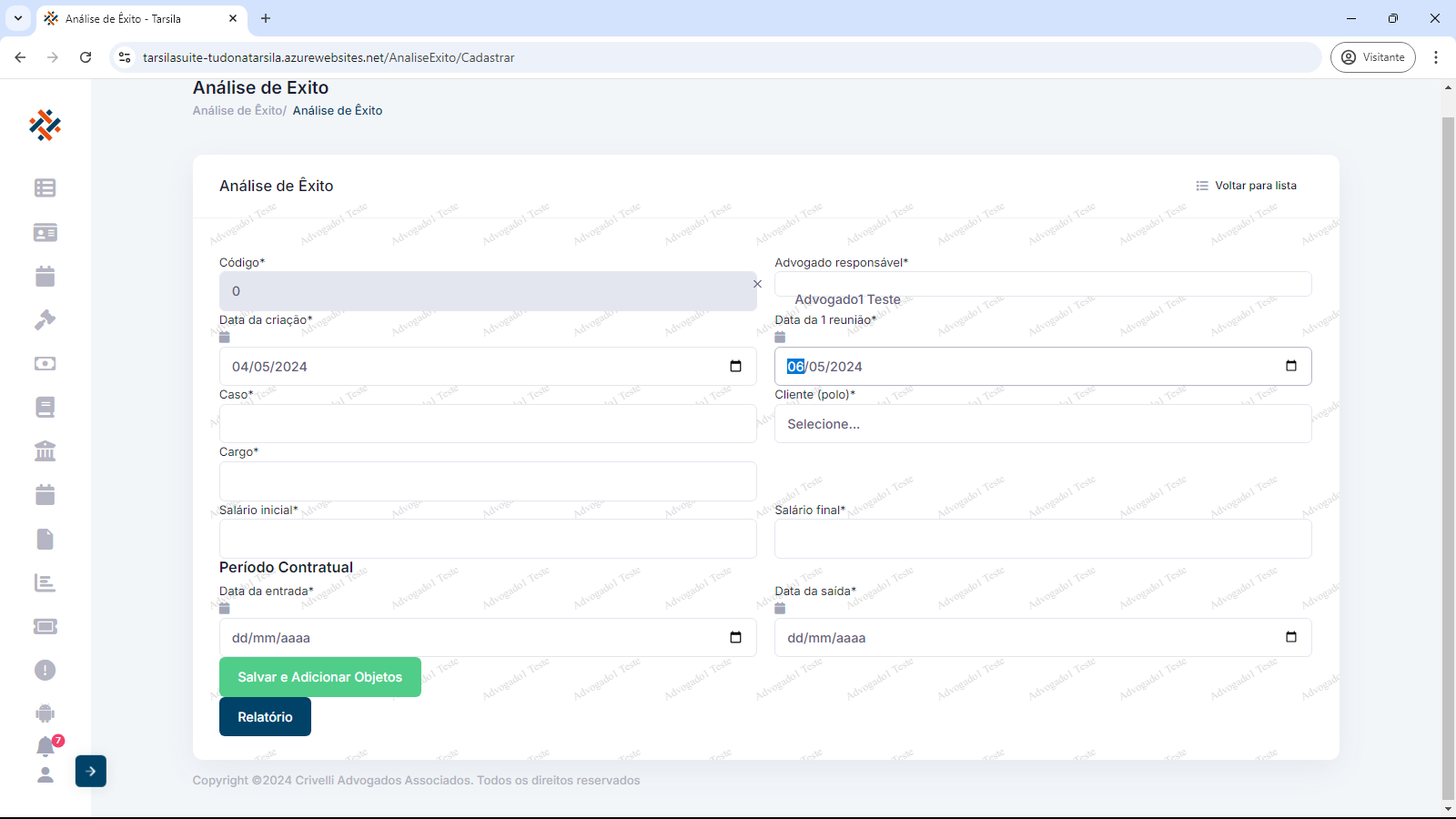Click the Android robot sidebar icon
Viewport: 1456px width, 819px height.
pyautogui.click(x=45, y=713)
